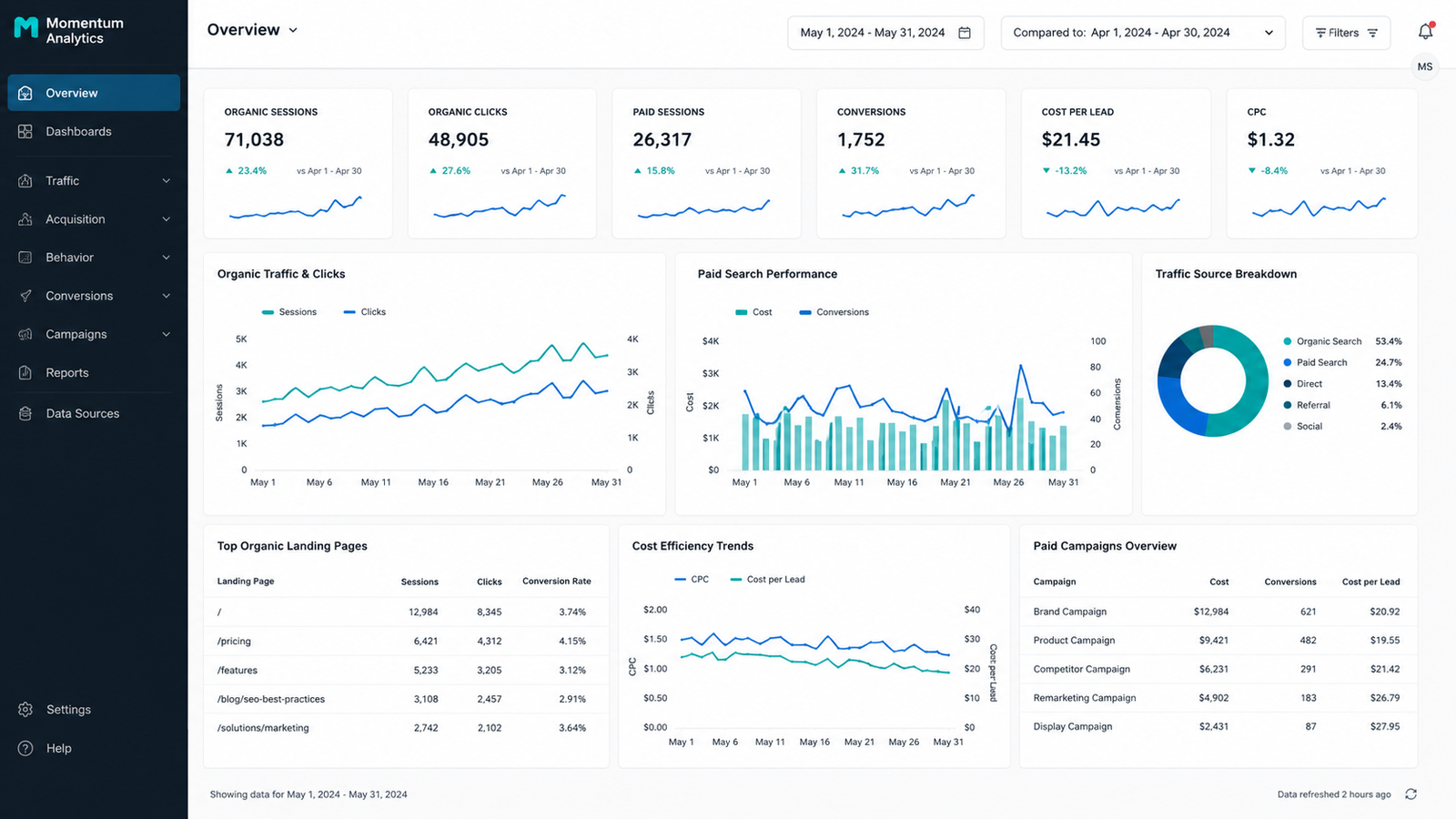Viewport: 1456px width, 819px height.
Task: Open the MS user avatar
Action: 1425,66
